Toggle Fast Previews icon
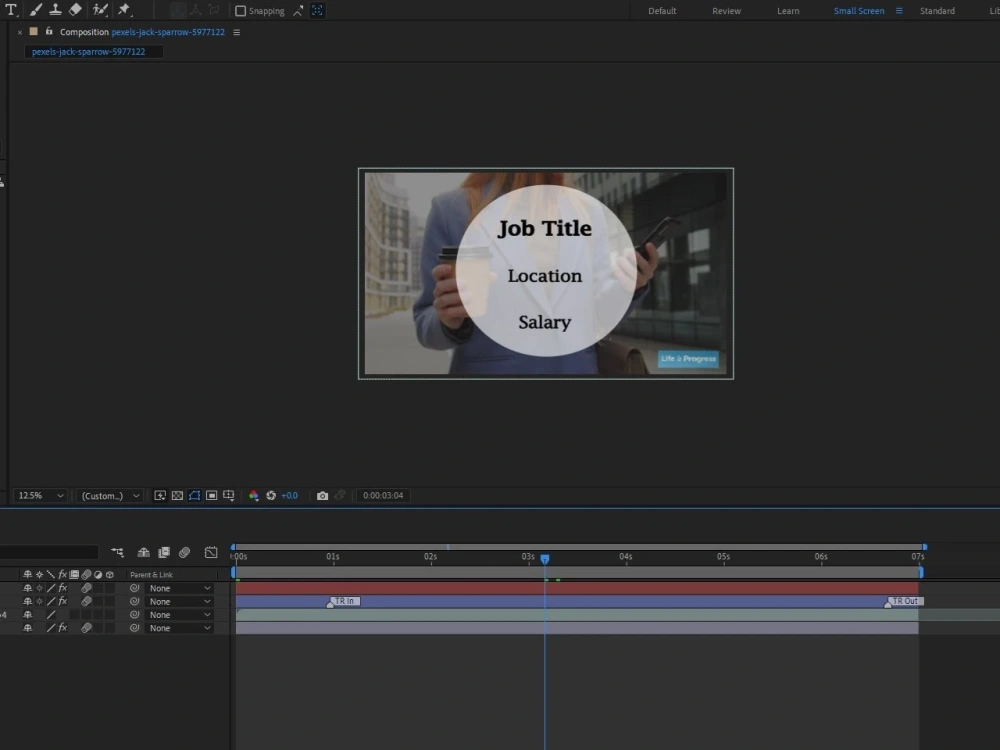This screenshot has width=1000, height=750. tap(160, 496)
